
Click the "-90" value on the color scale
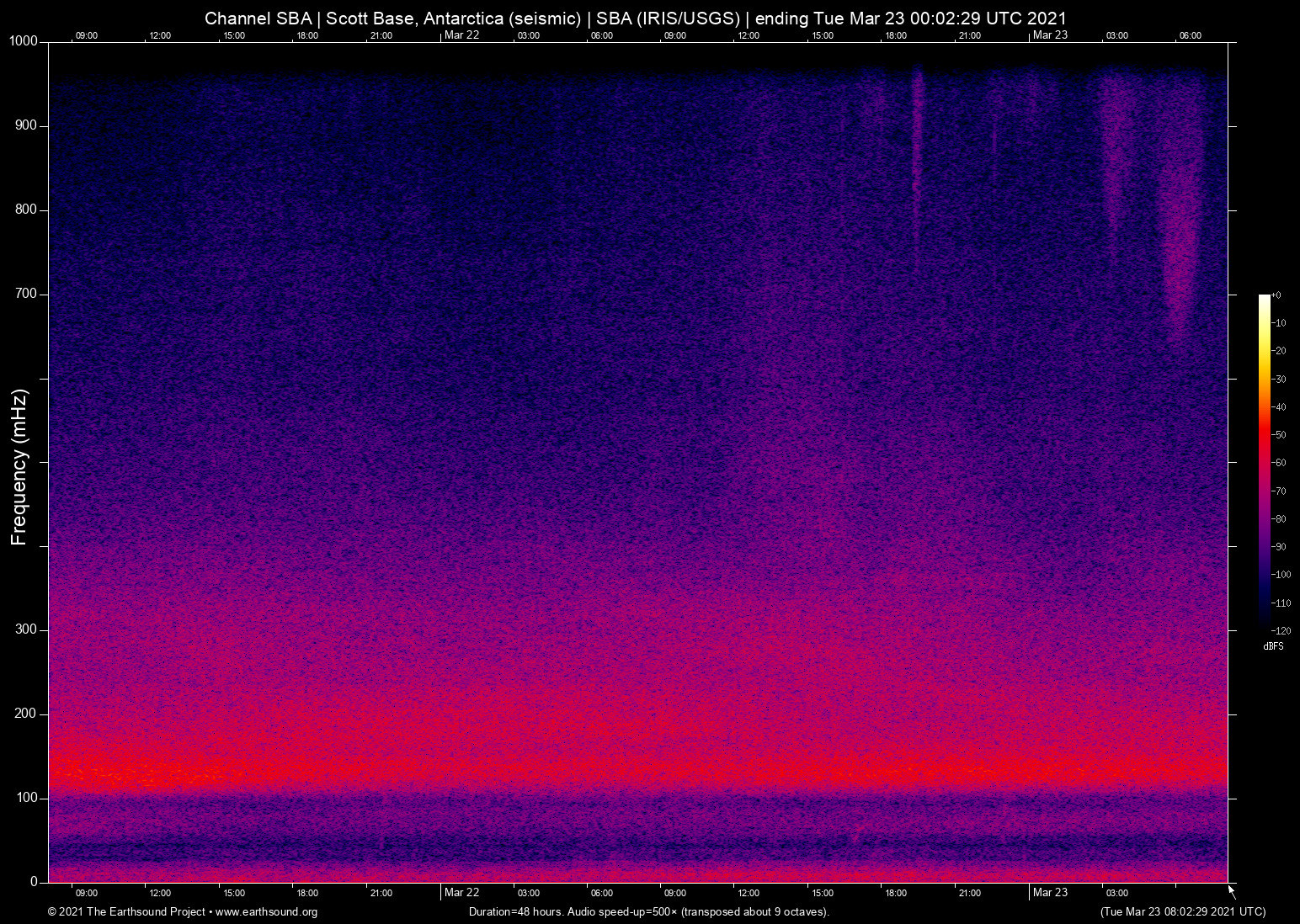(x=1278, y=547)
